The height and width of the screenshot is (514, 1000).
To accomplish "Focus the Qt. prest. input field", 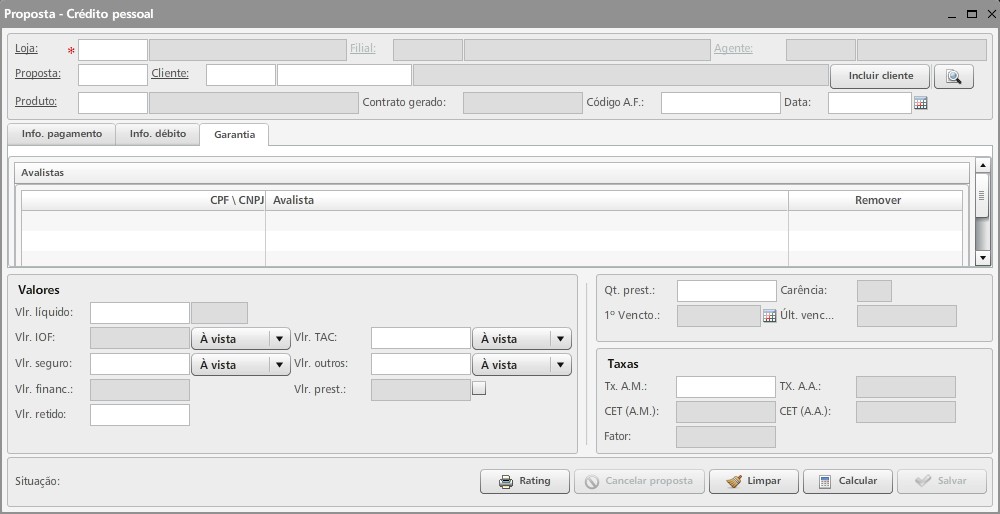I will pos(726,291).
